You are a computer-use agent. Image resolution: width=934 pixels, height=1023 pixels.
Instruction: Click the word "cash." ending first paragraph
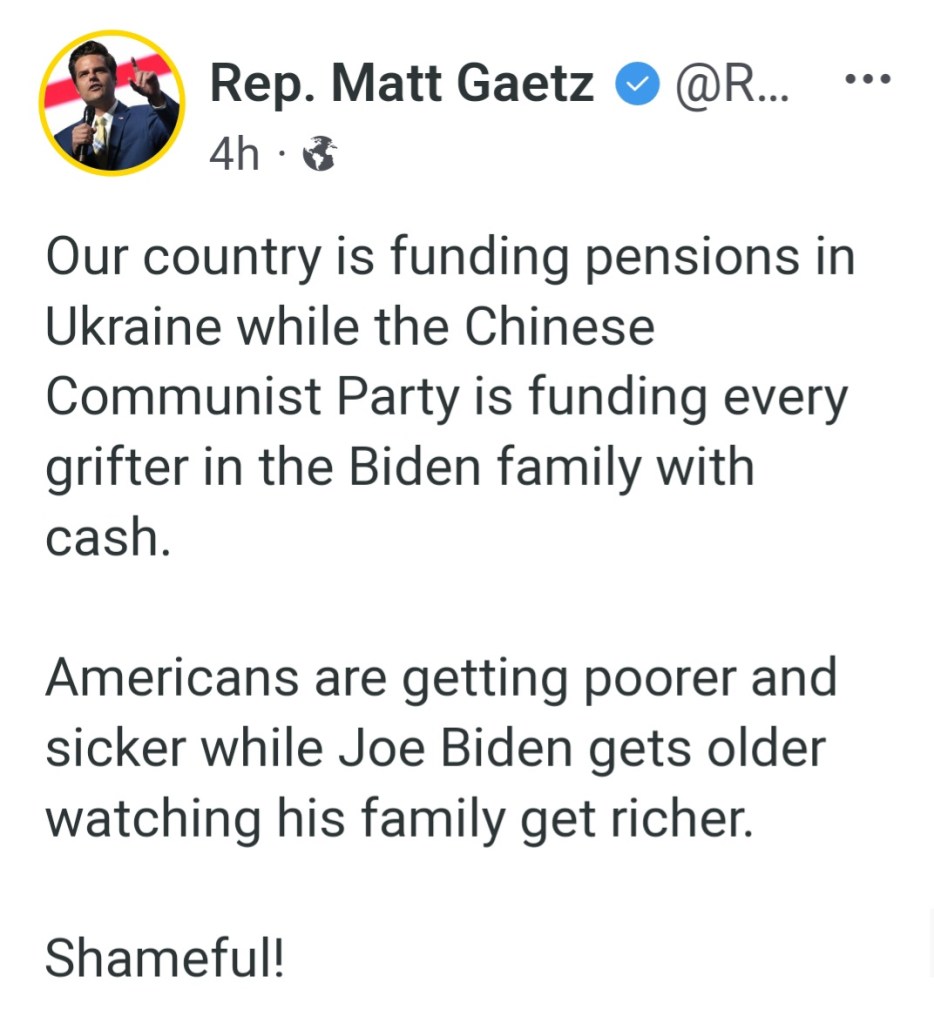pyautogui.click(x=104, y=538)
